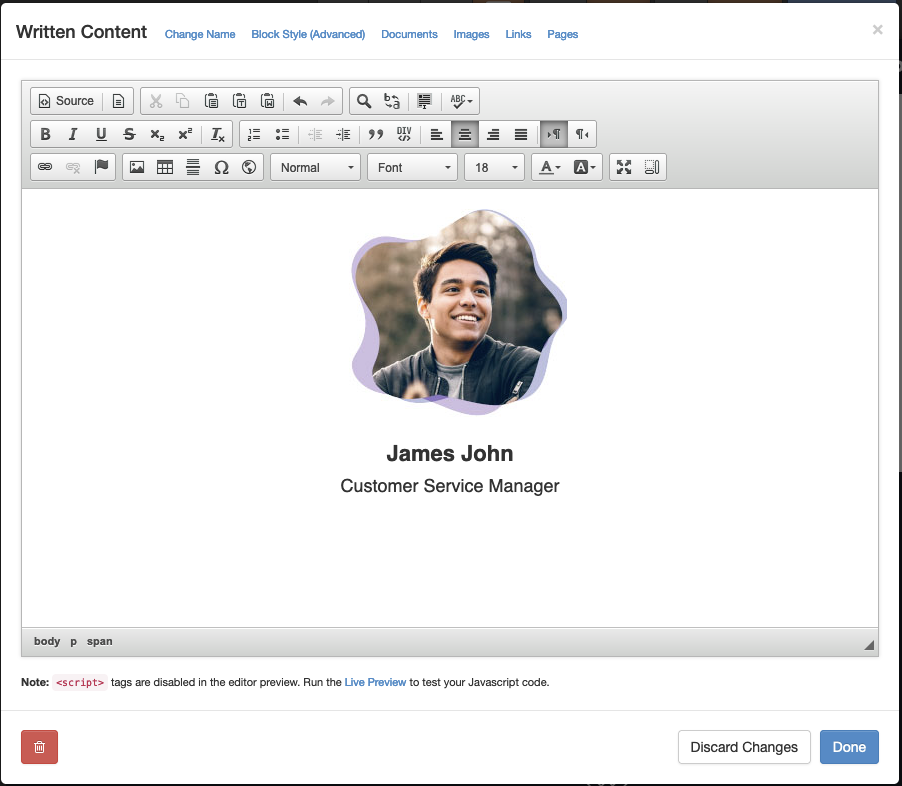This screenshot has width=902, height=786.
Task: Open the Documents menu
Action: pyautogui.click(x=409, y=35)
